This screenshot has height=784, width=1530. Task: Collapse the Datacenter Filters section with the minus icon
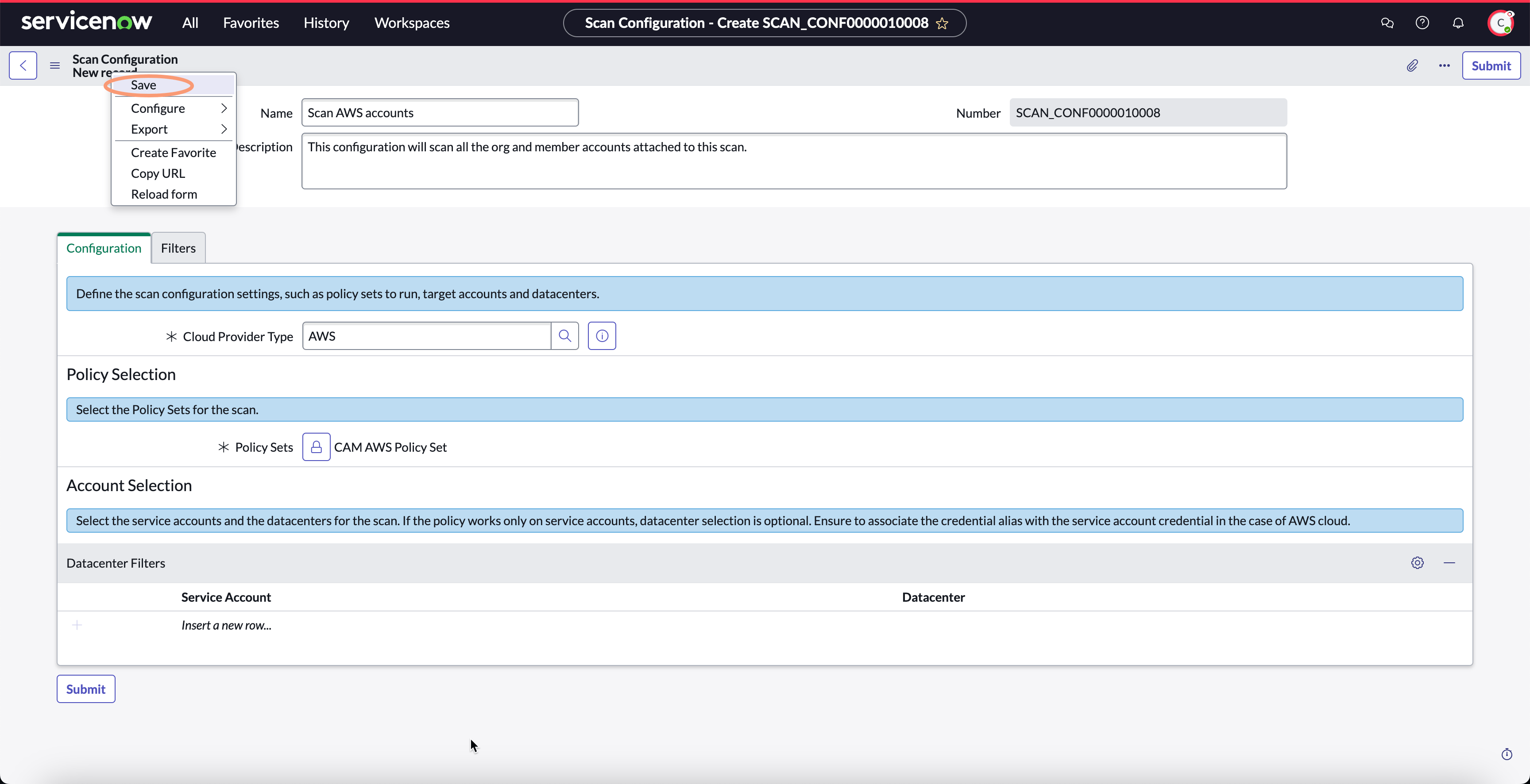(1449, 563)
